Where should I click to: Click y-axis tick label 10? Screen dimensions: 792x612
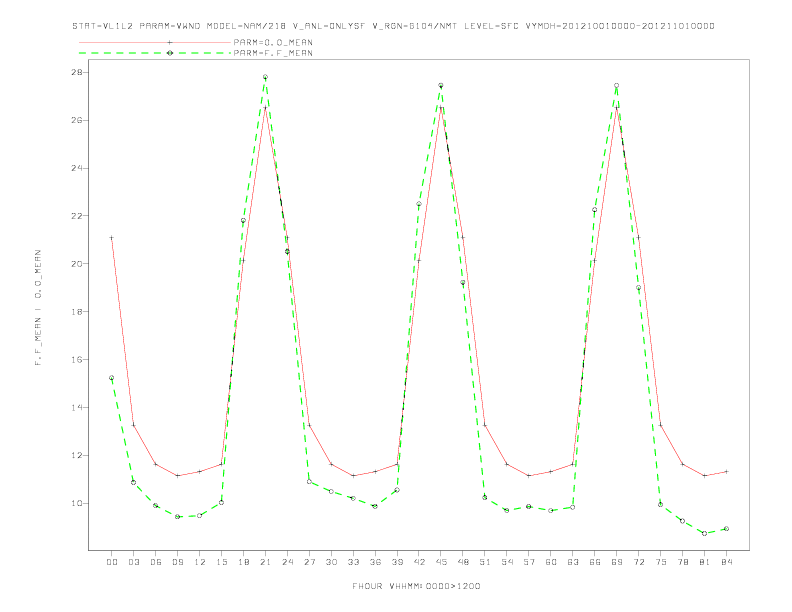coord(77,503)
